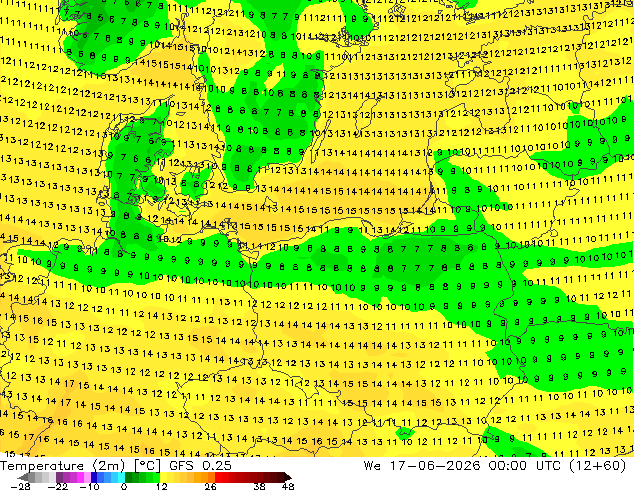
Task: Select the "GFS 0.25" model label
Action: coord(200,466)
